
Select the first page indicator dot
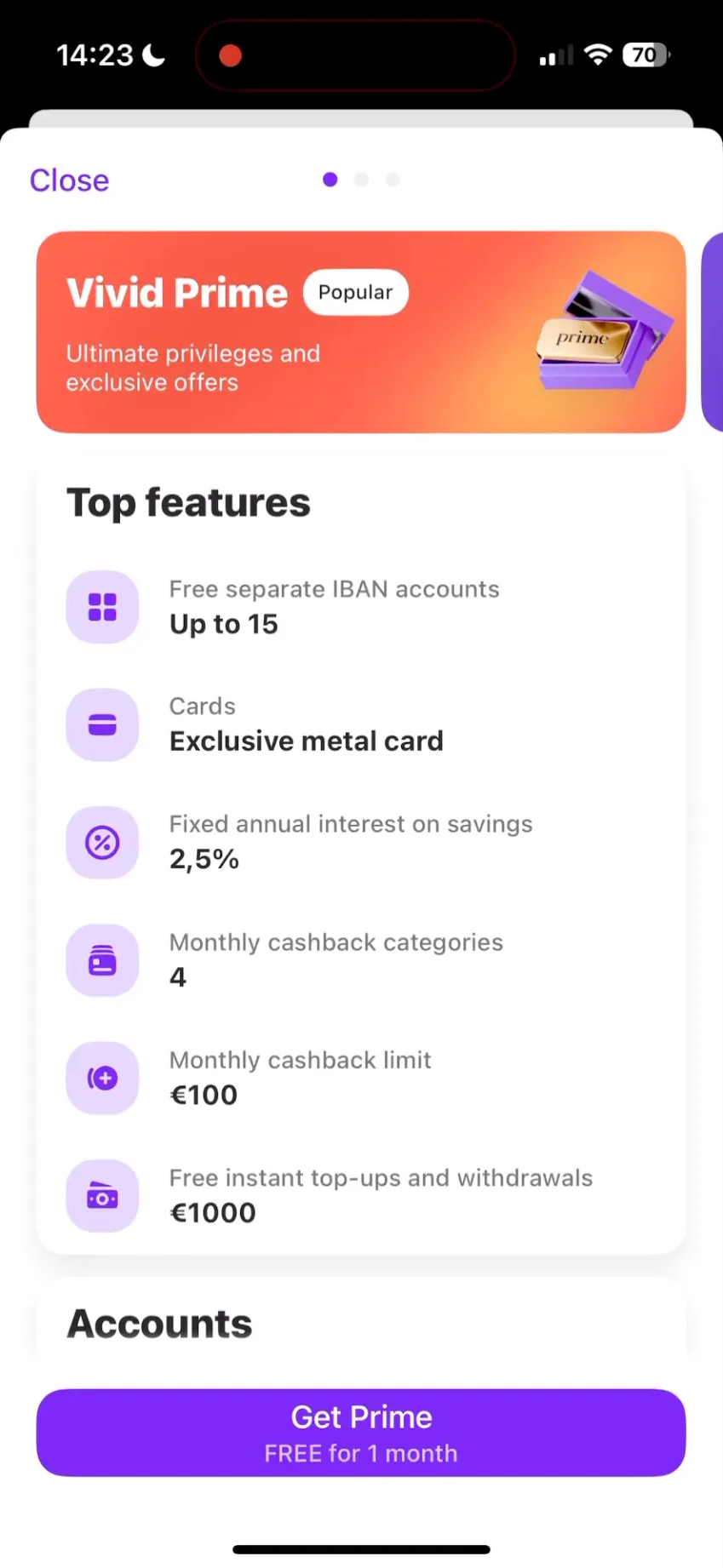(x=330, y=180)
